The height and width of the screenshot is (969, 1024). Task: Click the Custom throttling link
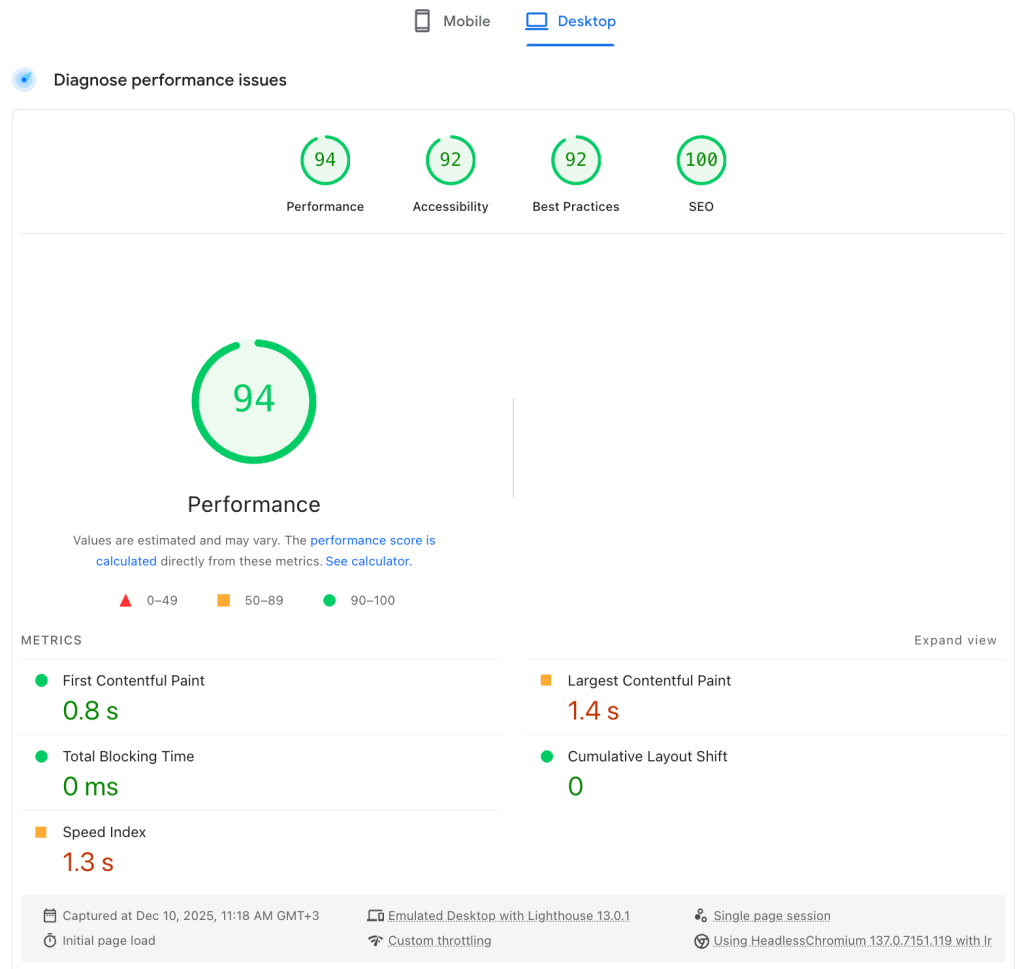439,941
